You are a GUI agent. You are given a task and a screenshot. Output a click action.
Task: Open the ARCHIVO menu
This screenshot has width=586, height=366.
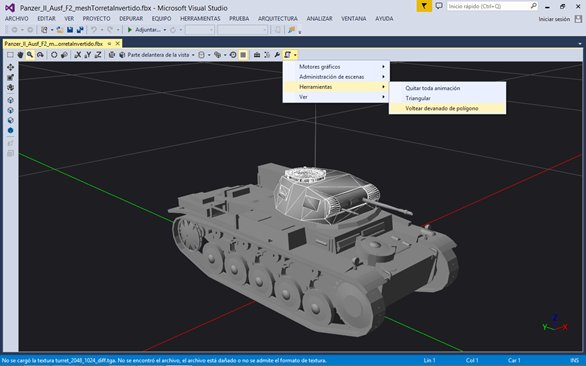tap(16, 18)
